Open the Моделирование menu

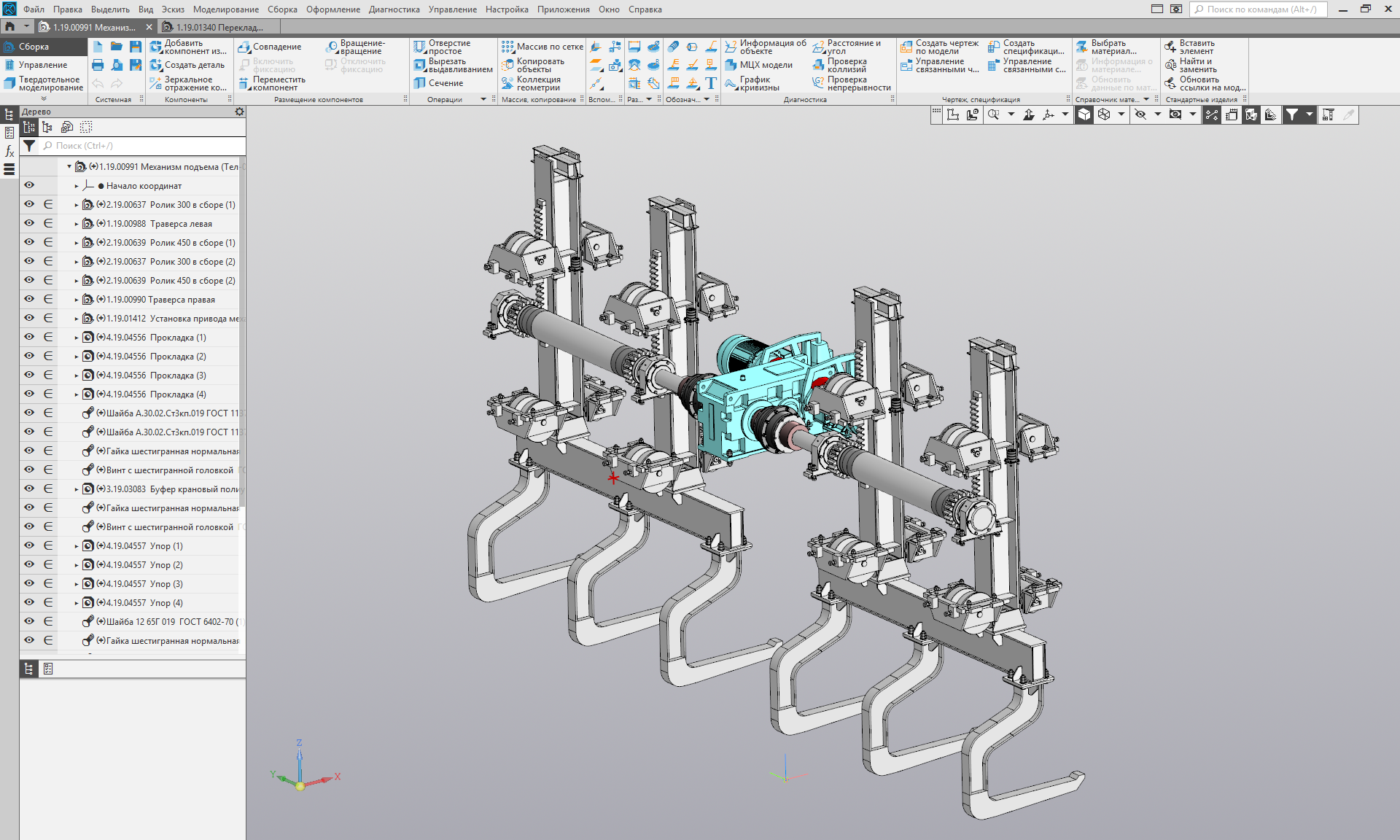[225, 9]
